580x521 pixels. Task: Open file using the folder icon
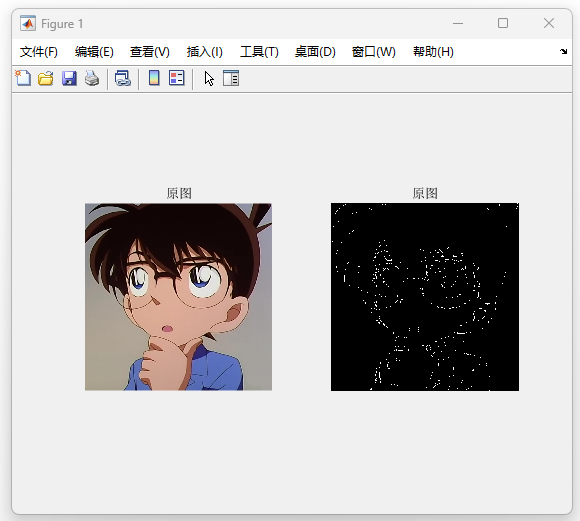[46, 78]
